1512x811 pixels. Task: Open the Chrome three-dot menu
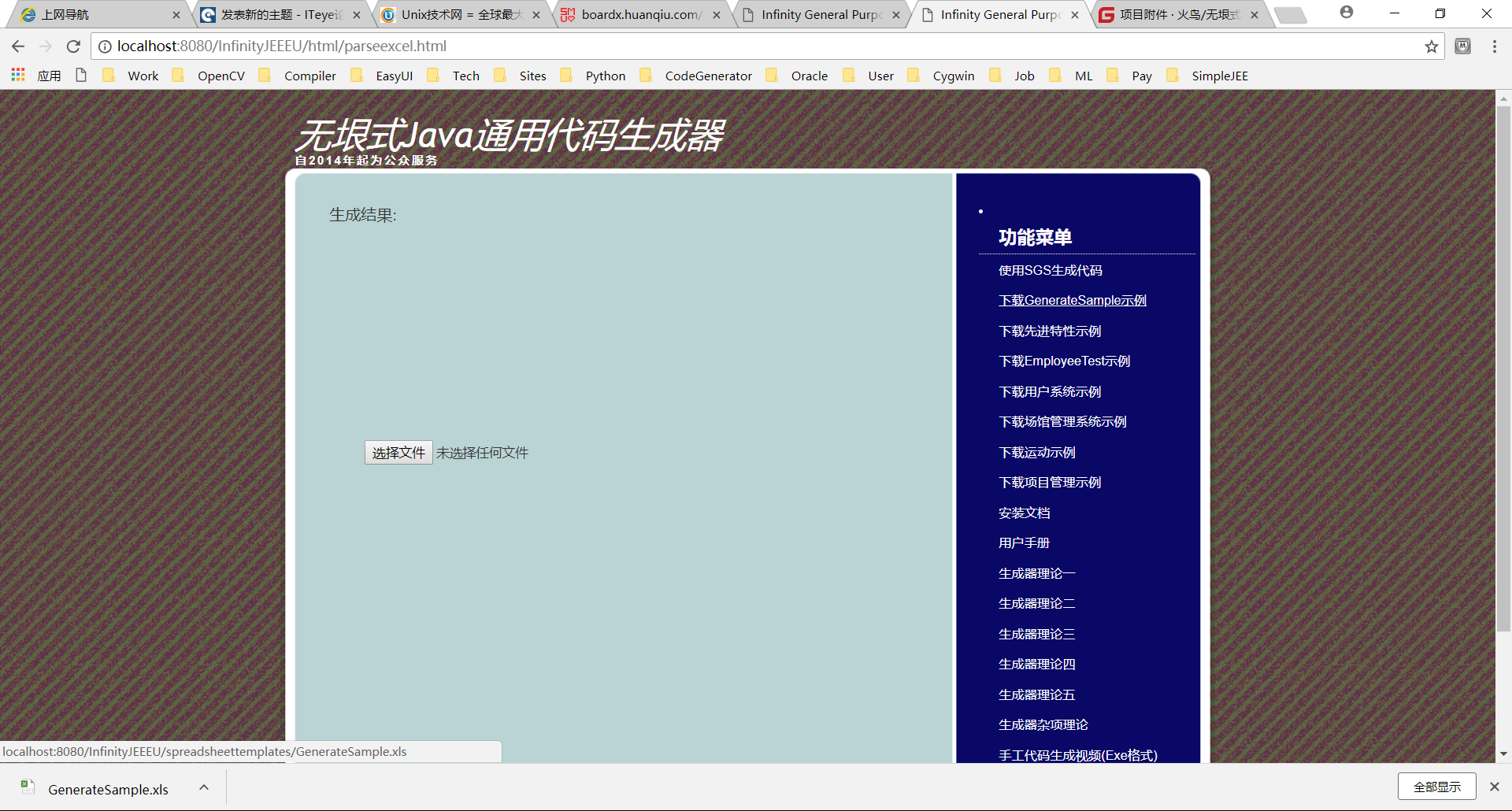coord(1494,46)
